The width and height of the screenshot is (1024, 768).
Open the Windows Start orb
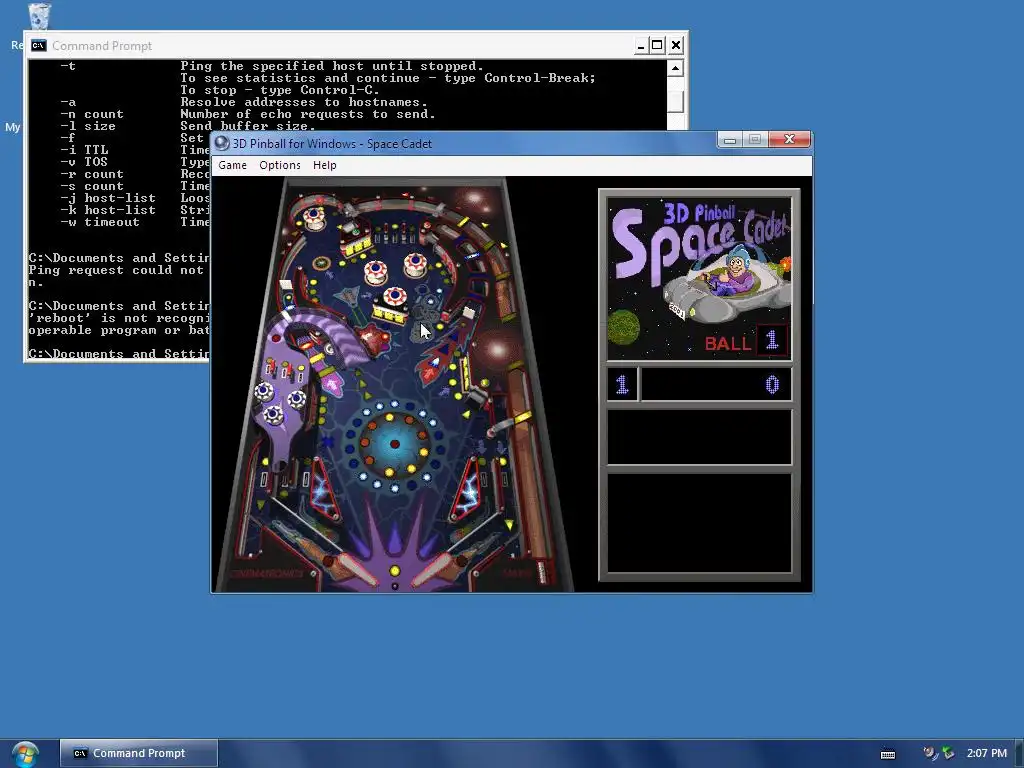25,754
